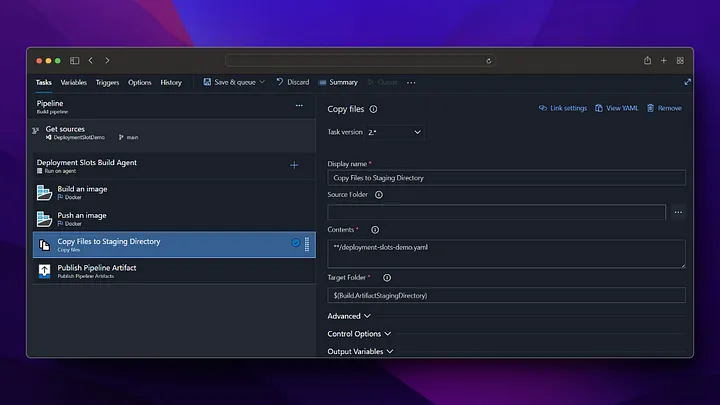Open Link settings
The image size is (720, 405).
point(563,108)
